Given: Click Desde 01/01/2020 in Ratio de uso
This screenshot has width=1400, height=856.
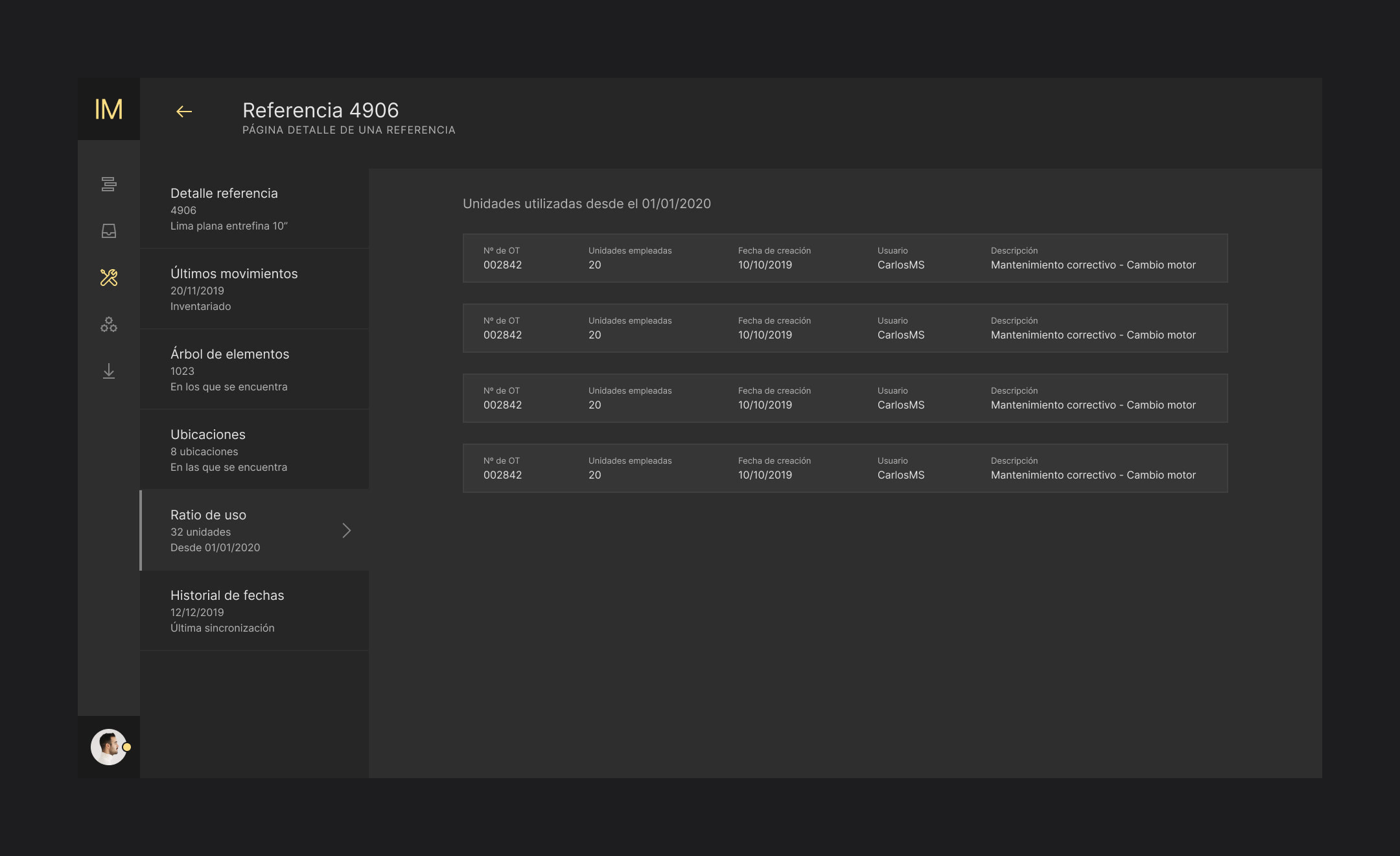Looking at the screenshot, I should [215, 547].
